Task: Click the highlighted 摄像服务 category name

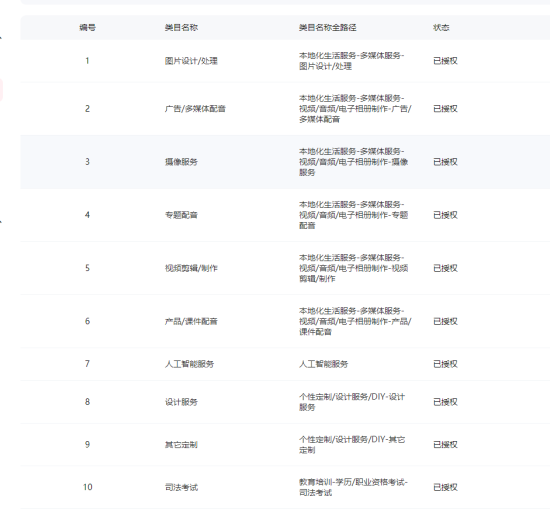Action: [x=181, y=162]
